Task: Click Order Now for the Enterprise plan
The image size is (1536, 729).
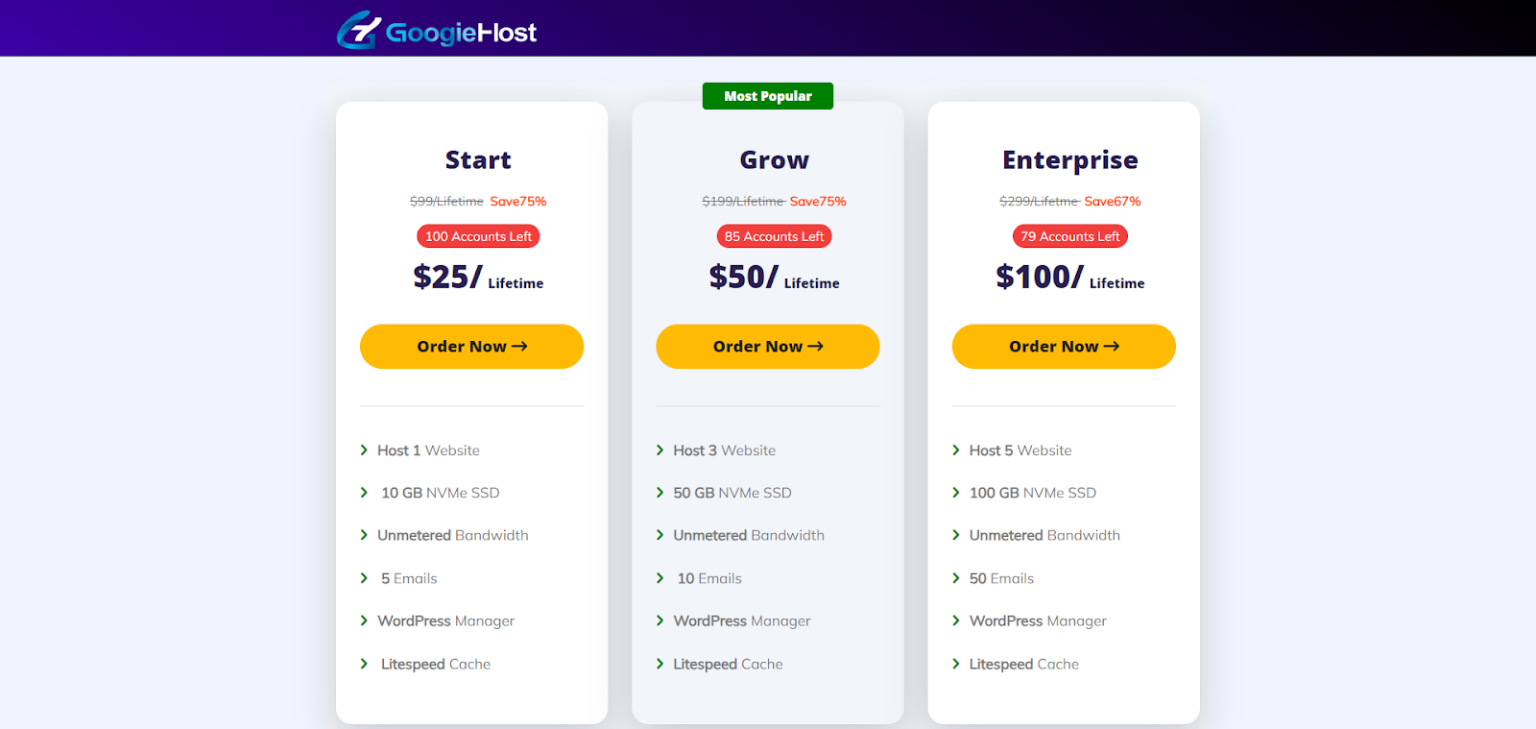Action: click(x=1063, y=346)
